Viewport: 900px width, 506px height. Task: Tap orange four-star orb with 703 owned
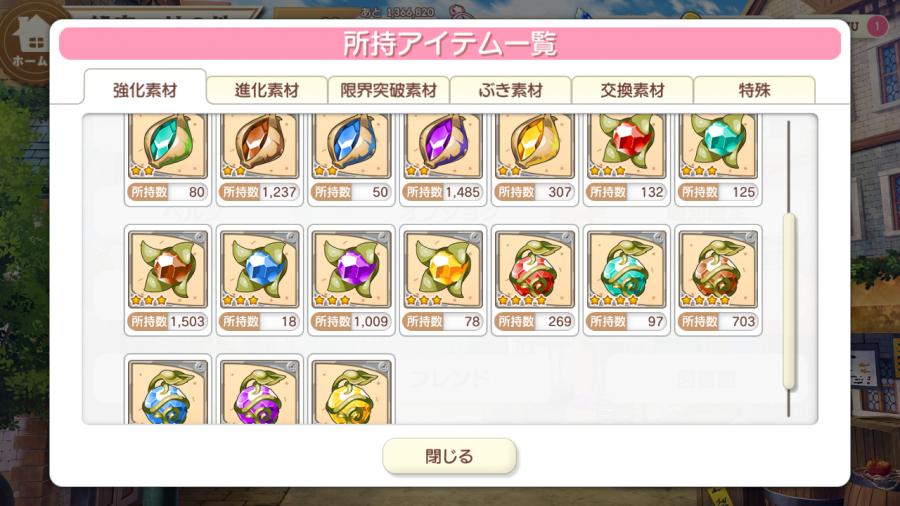pyautogui.click(x=719, y=280)
